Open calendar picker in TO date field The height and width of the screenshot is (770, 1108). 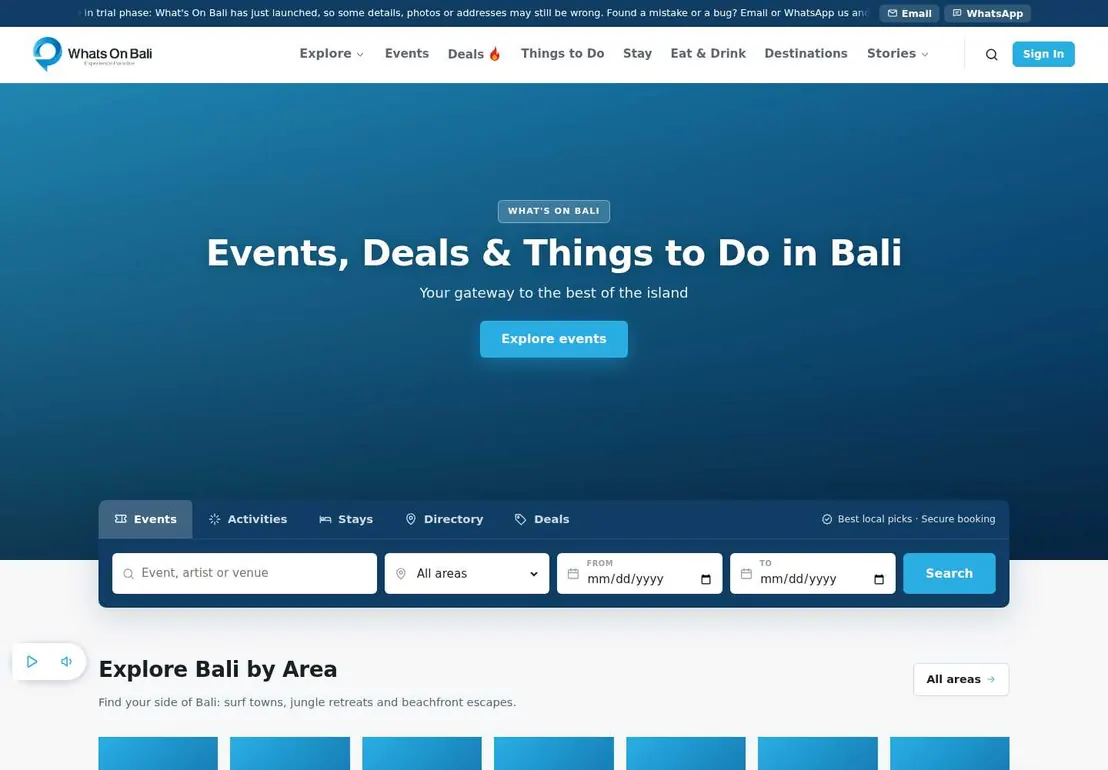[x=878, y=579]
